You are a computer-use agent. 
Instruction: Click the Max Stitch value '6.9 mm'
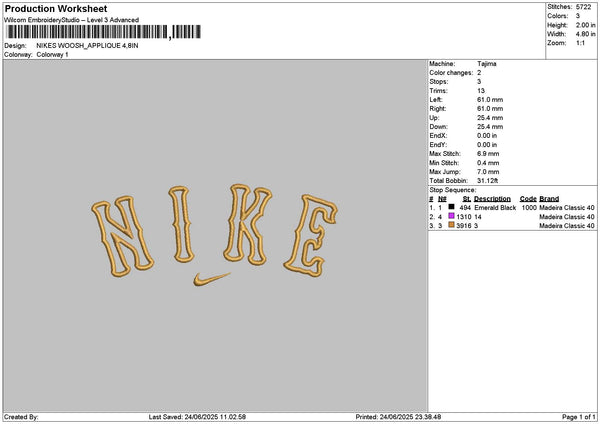click(x=488, y=154)
